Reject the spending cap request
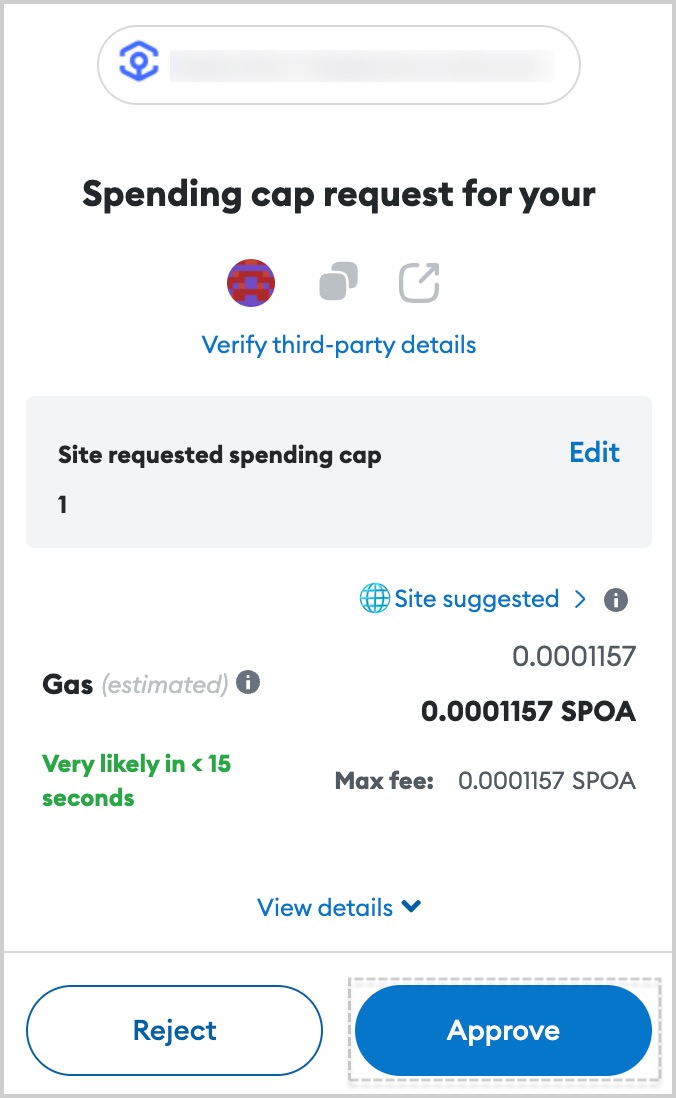This screenshot has height=1098, width=676. (x=174, y=1030)
